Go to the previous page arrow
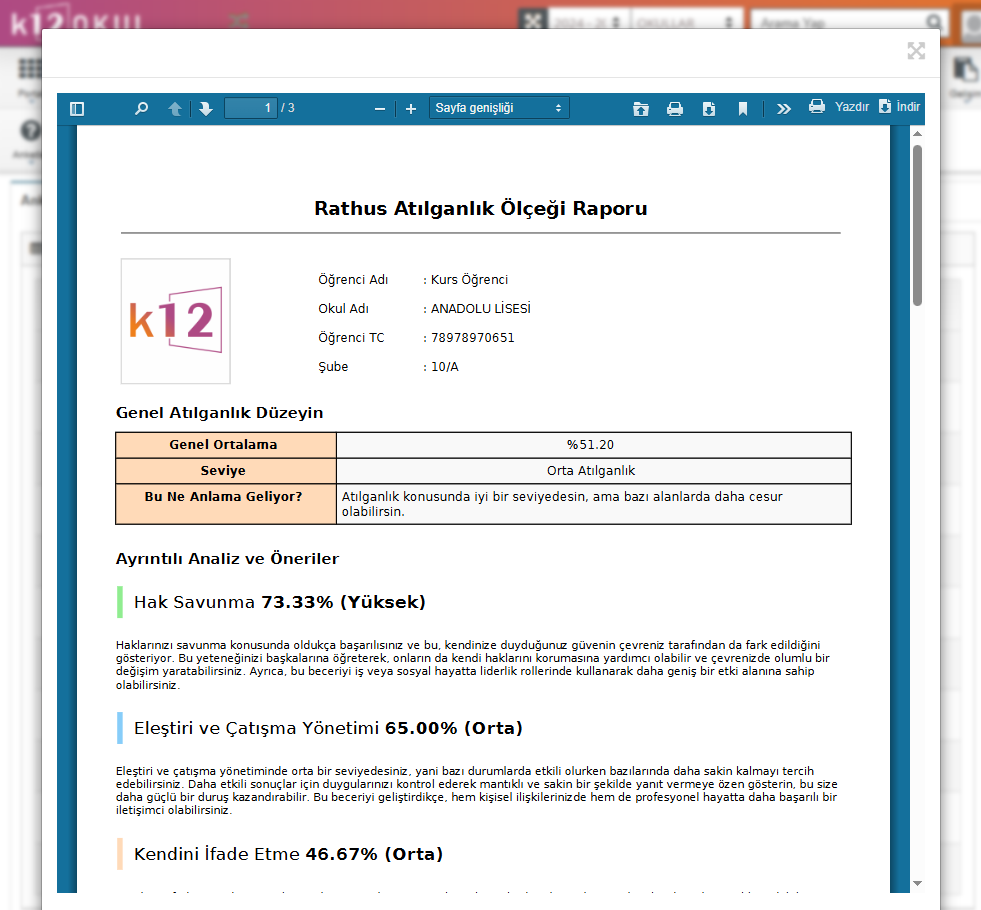Screen dimensions: 981x910 [x=175, y=109]
